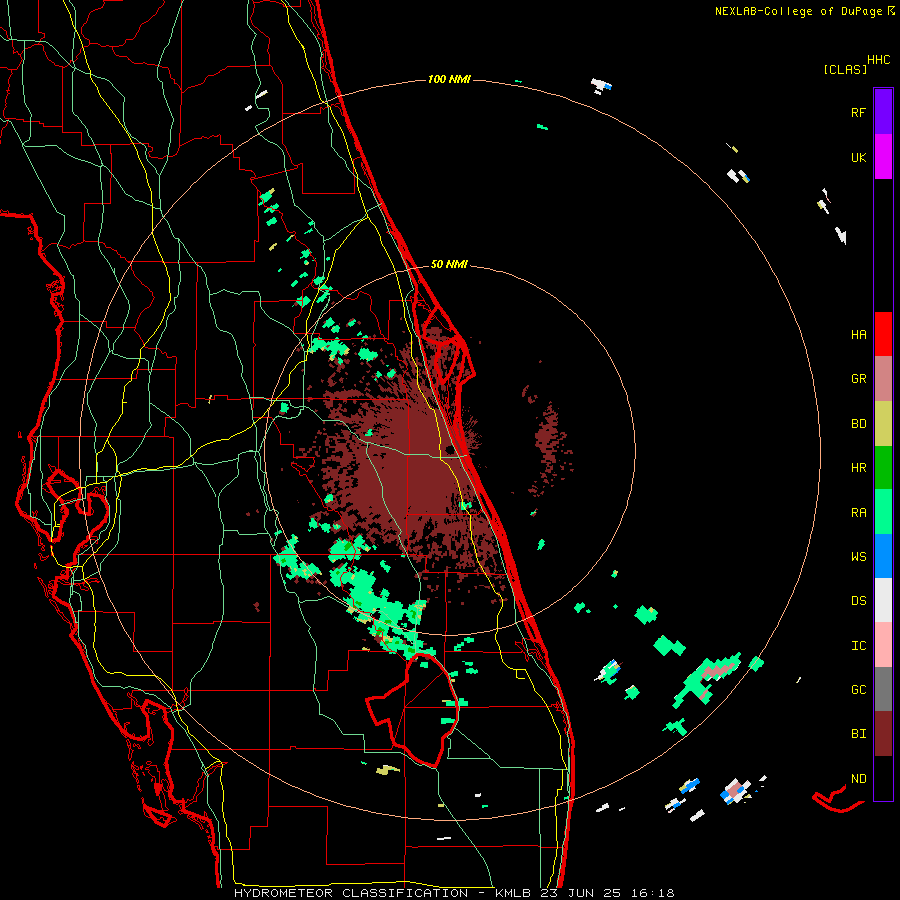
Task: Click the 'GC' legend label
Action: click(858, 690)
